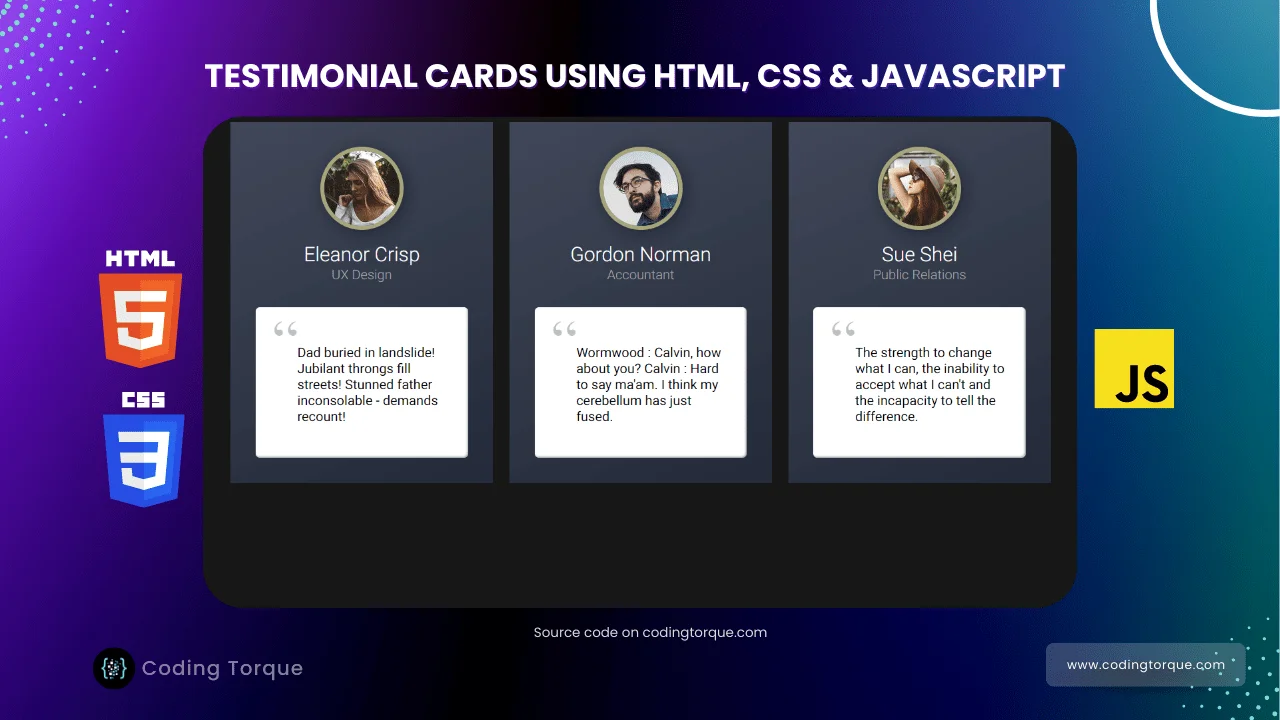This screenshot has height=720, width=1280.
Task: Click Gordon Norman's avatar photo
Action: [x=640, y=188]
